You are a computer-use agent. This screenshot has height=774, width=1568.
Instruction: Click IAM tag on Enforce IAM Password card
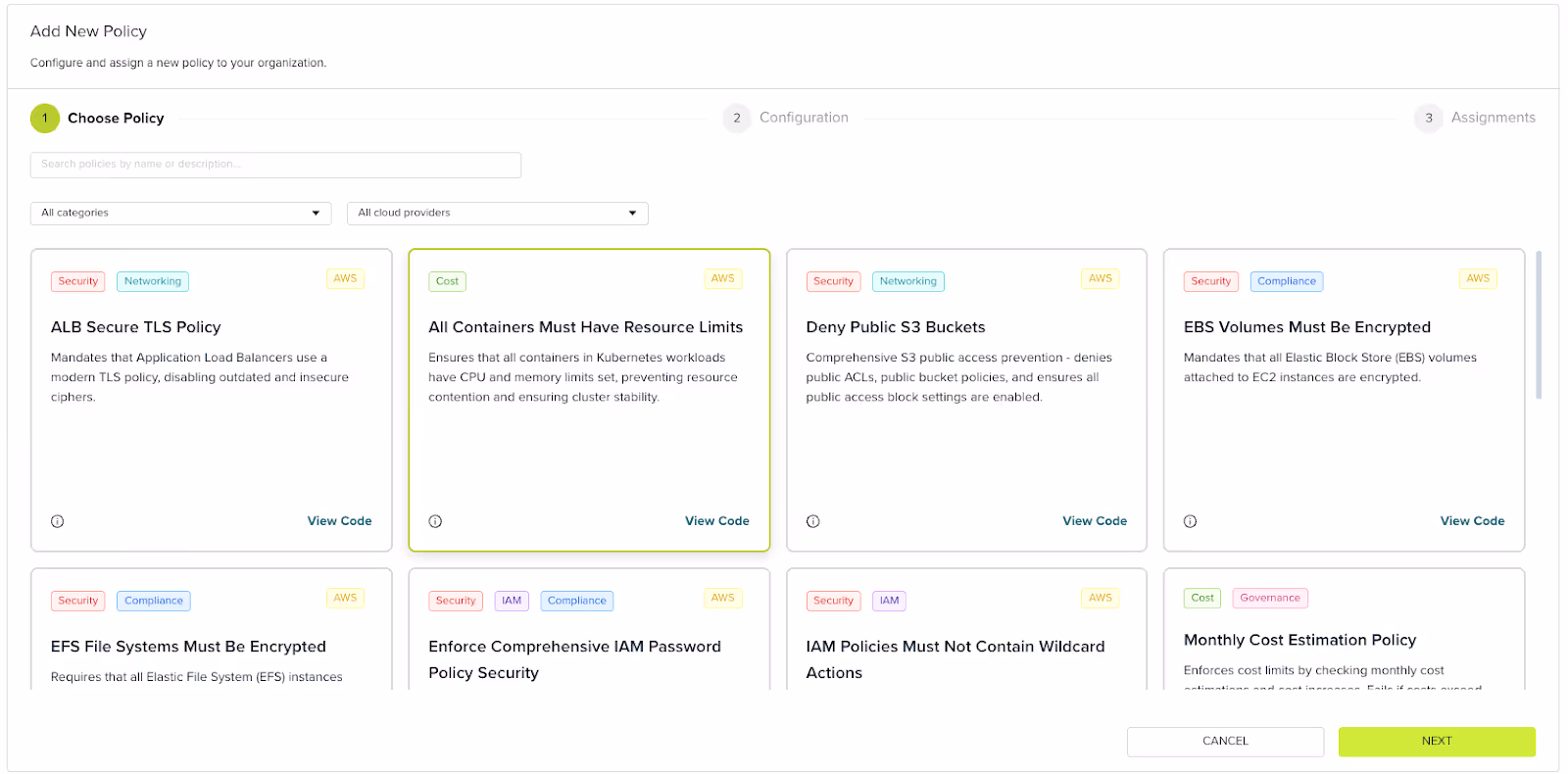click(512, 601)
